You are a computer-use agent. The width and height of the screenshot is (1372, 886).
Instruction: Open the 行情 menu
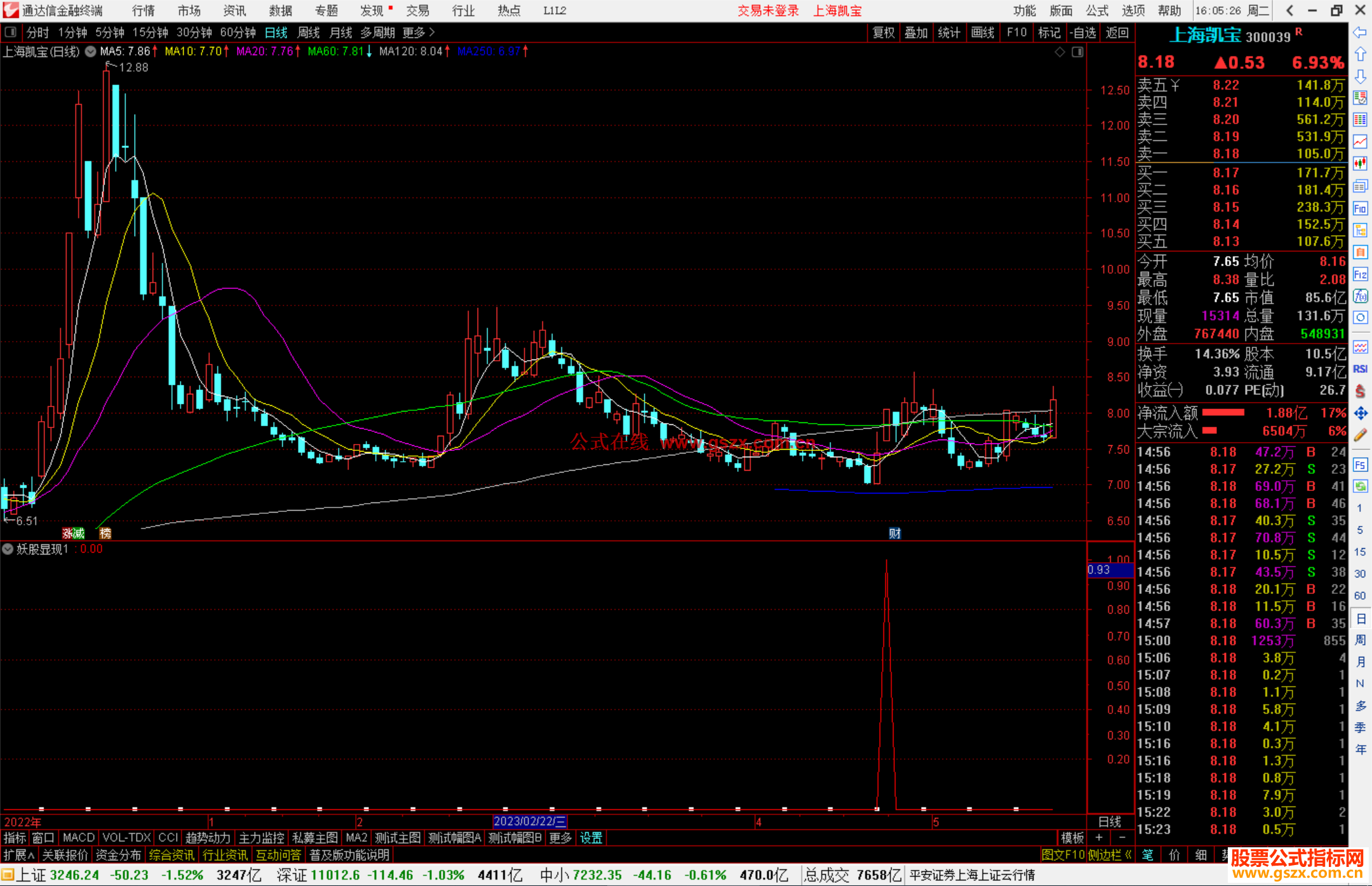(x=143, y=11)
